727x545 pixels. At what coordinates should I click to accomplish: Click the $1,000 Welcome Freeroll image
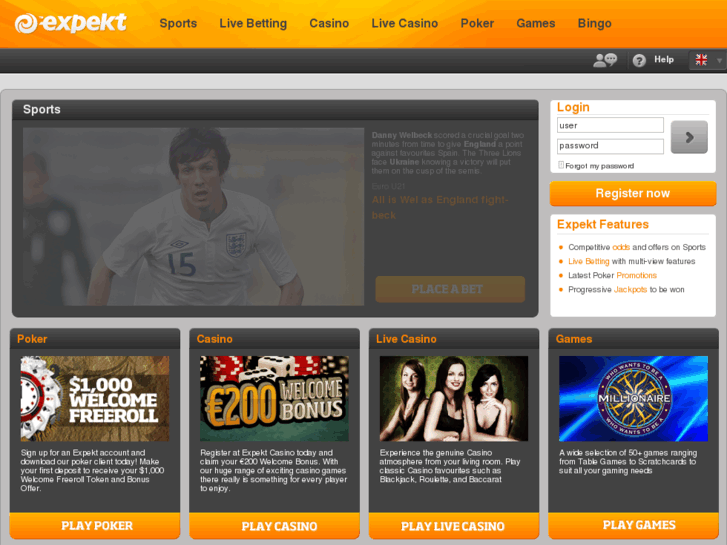95,398
